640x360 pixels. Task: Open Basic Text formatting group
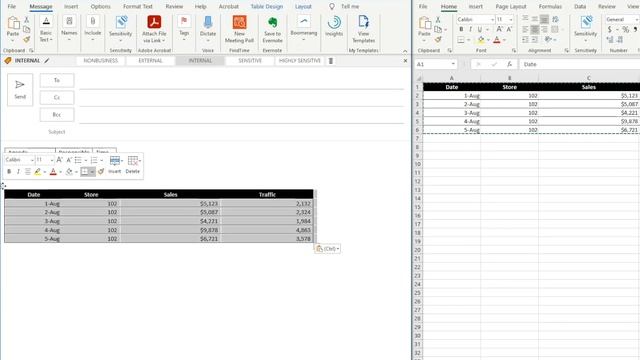coord(46,29)
